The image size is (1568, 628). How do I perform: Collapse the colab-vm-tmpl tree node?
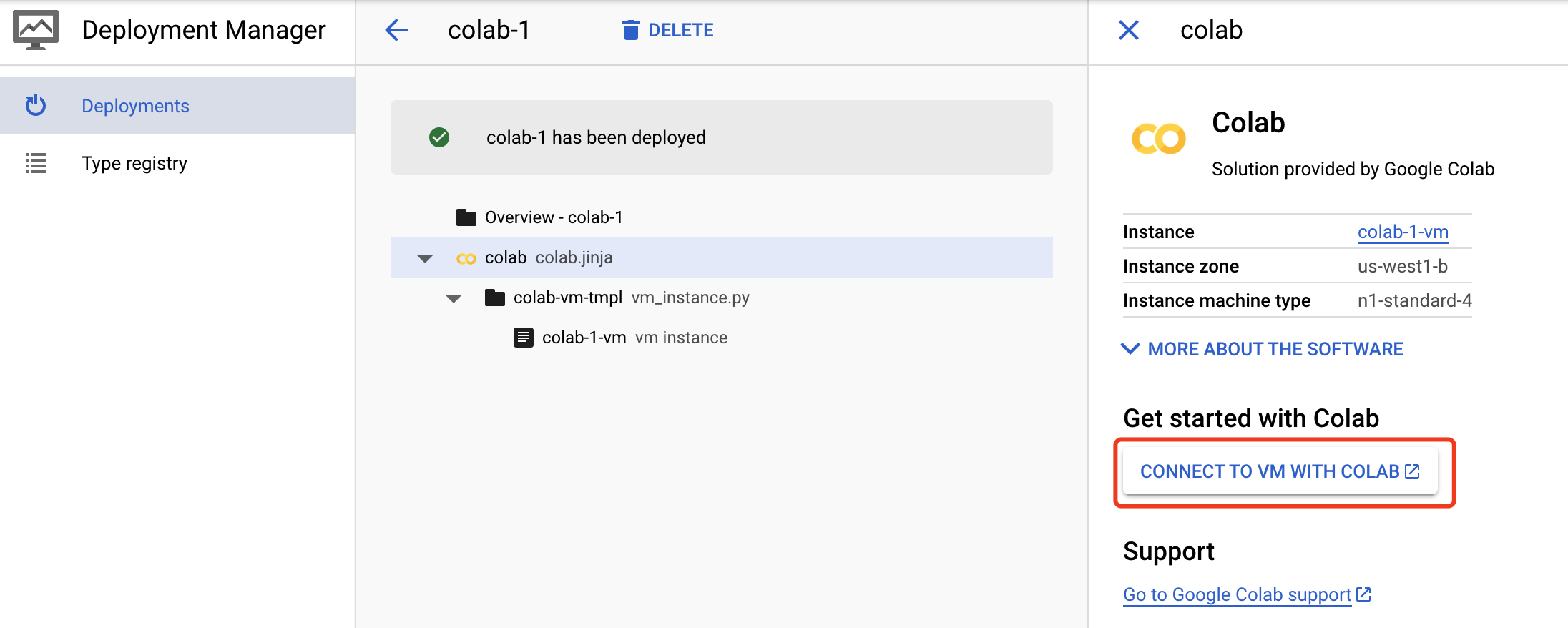click(454, 298)
